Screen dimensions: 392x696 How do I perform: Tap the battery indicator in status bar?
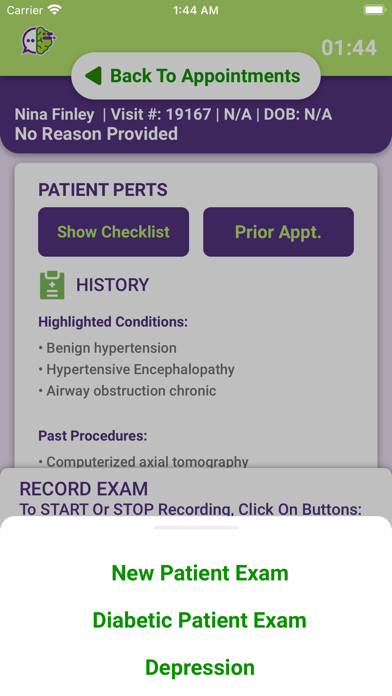pyautogui.click(x=374, y=10)
